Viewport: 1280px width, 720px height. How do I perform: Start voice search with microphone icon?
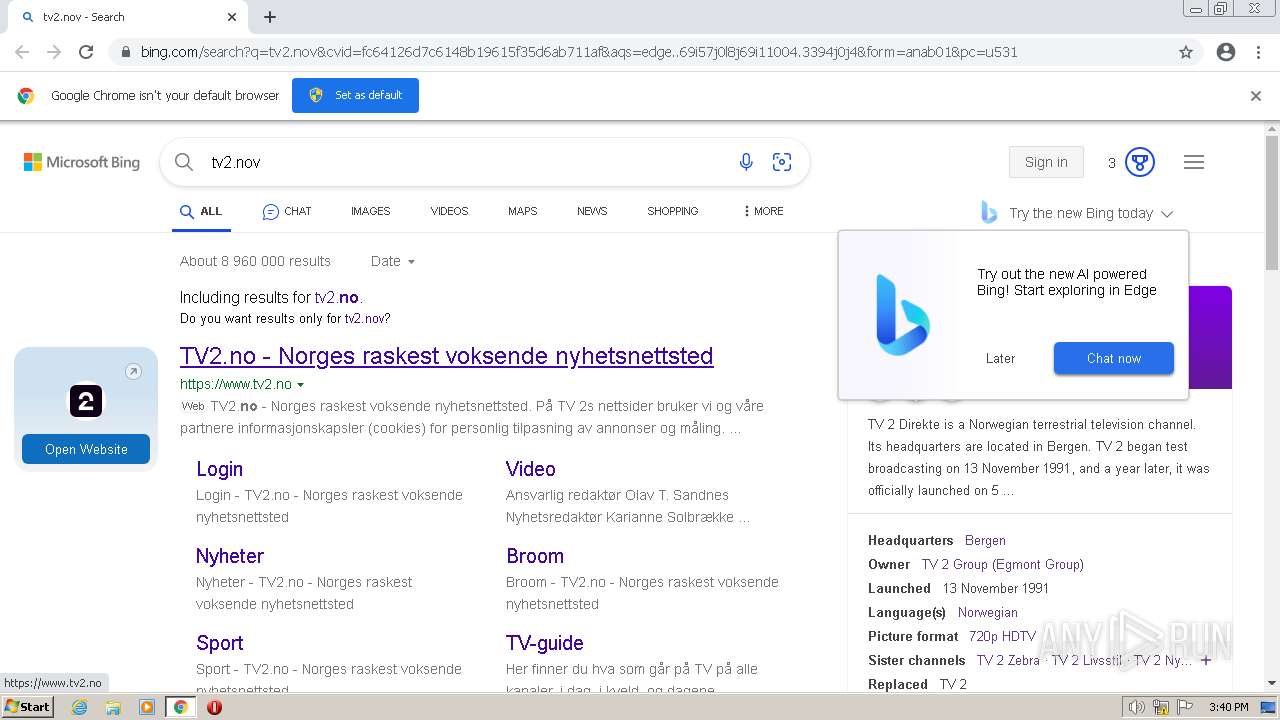coord(746,162)
